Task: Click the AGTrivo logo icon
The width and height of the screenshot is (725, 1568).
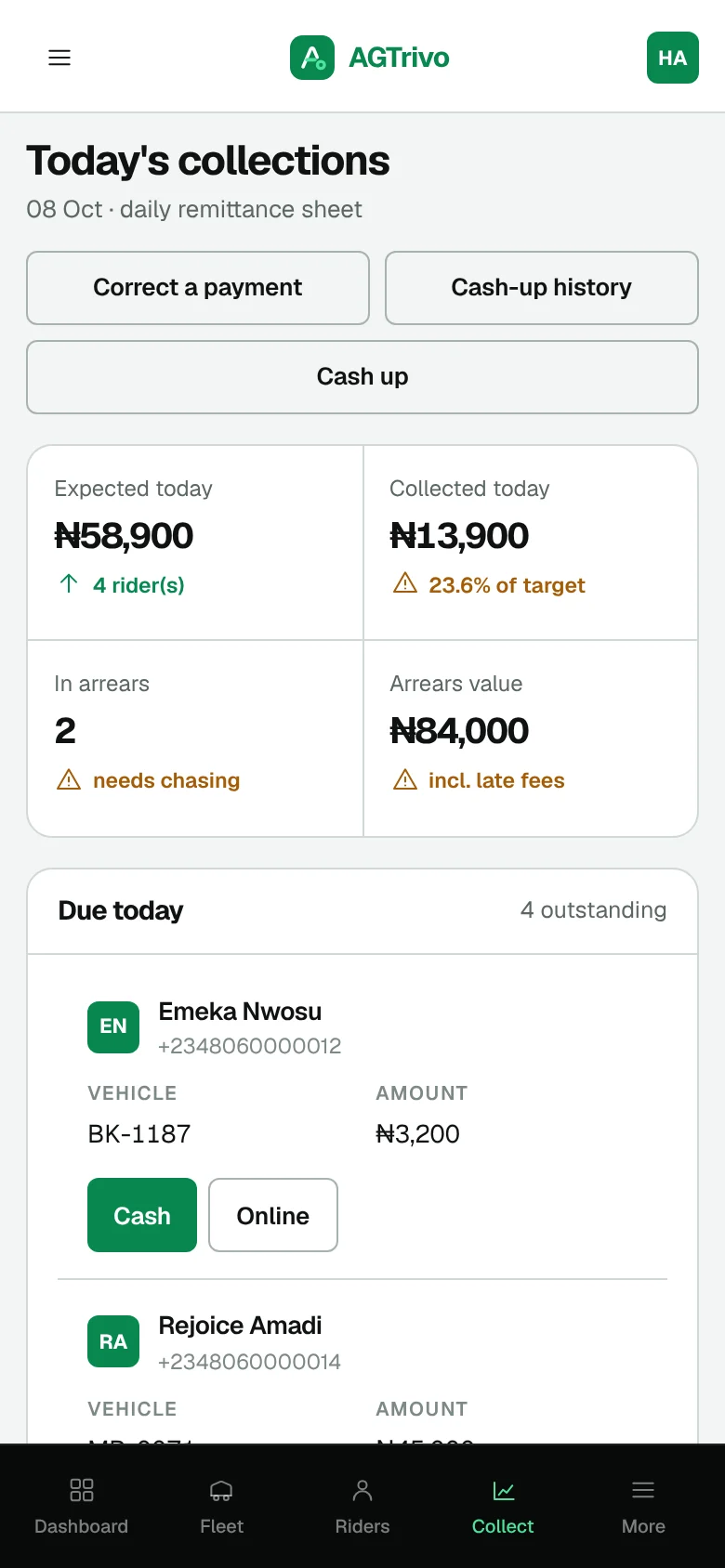Action: (x=312, y=58)
